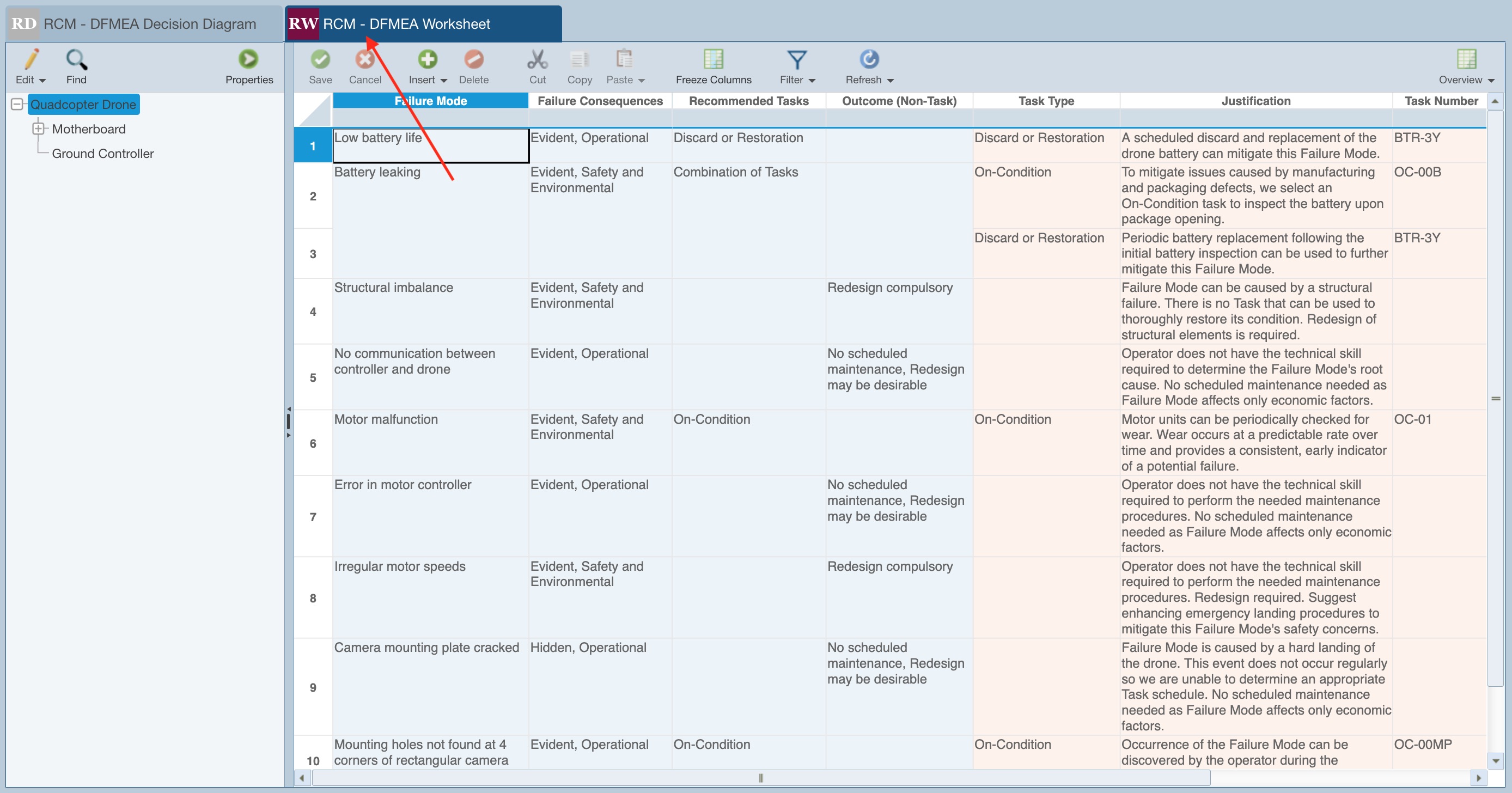This screenshot has height=793, width=1512.
Task: Click the Cut scissors icon
Action: tap(537, 59)
